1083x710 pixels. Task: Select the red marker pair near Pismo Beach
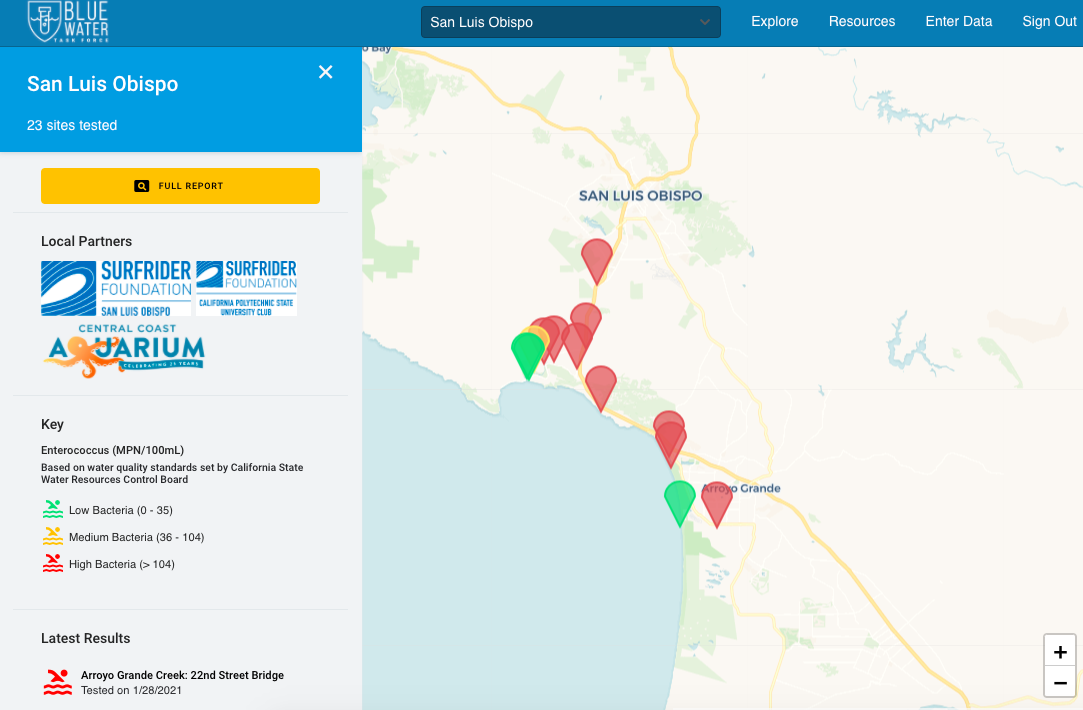click(x=669, y=439)
